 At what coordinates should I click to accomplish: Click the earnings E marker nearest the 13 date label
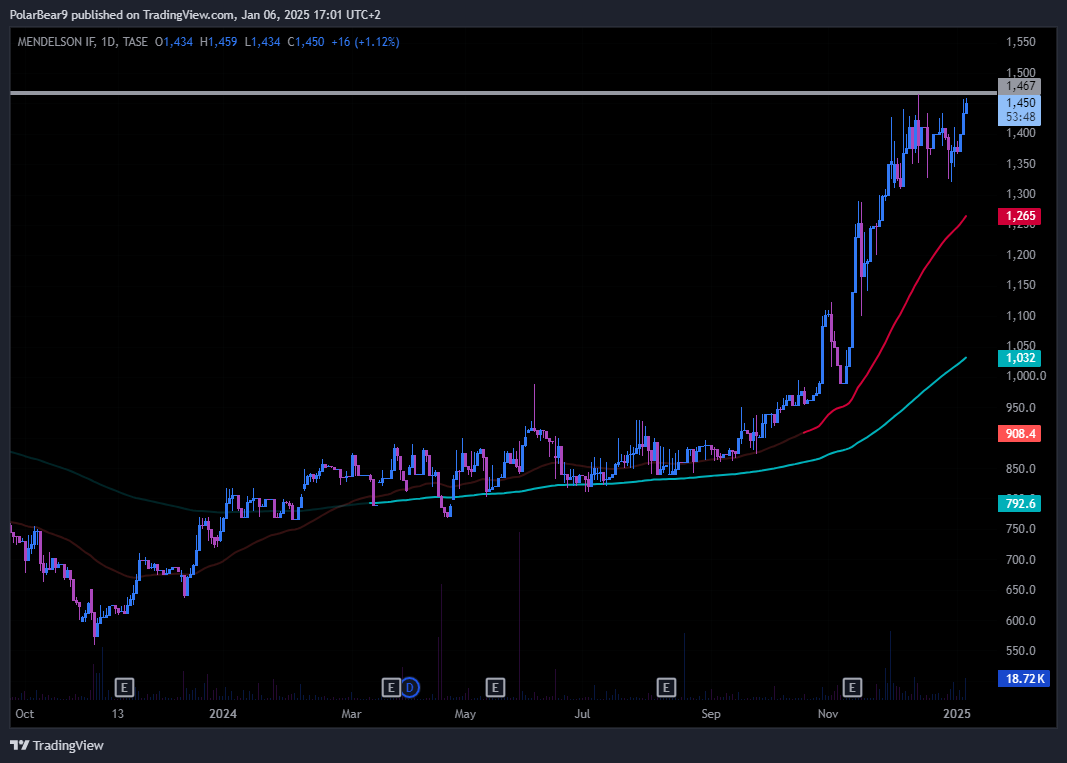[124, 687]
